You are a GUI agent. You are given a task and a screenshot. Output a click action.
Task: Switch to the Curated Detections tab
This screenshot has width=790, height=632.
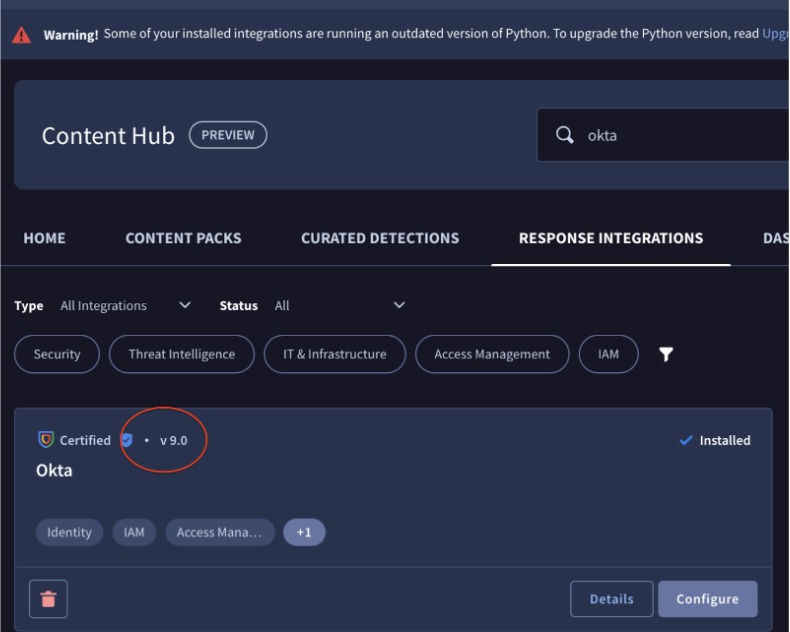click(x=380, y=238)
